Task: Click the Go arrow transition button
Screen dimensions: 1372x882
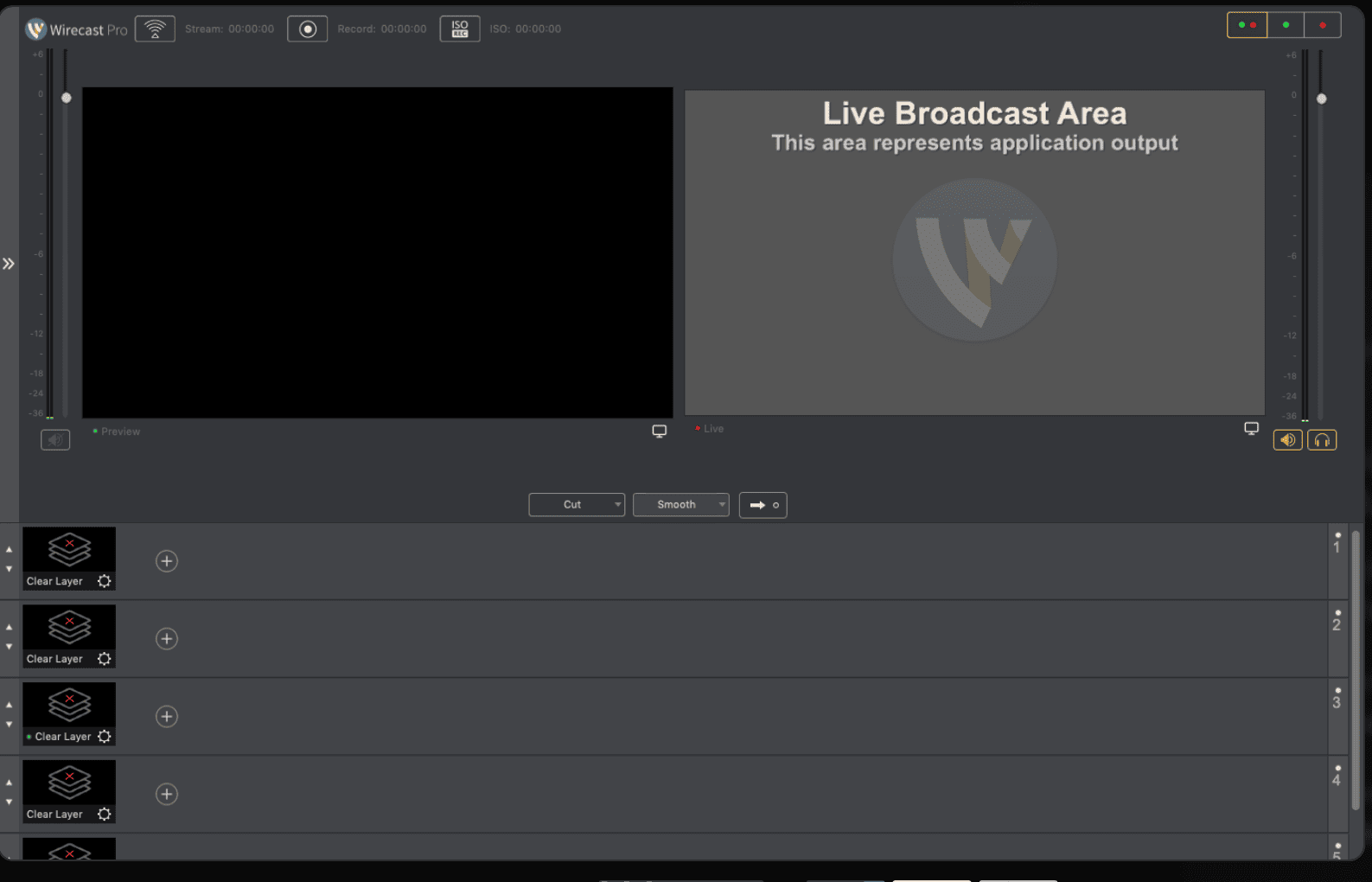Action: click(x=763, y=505)
